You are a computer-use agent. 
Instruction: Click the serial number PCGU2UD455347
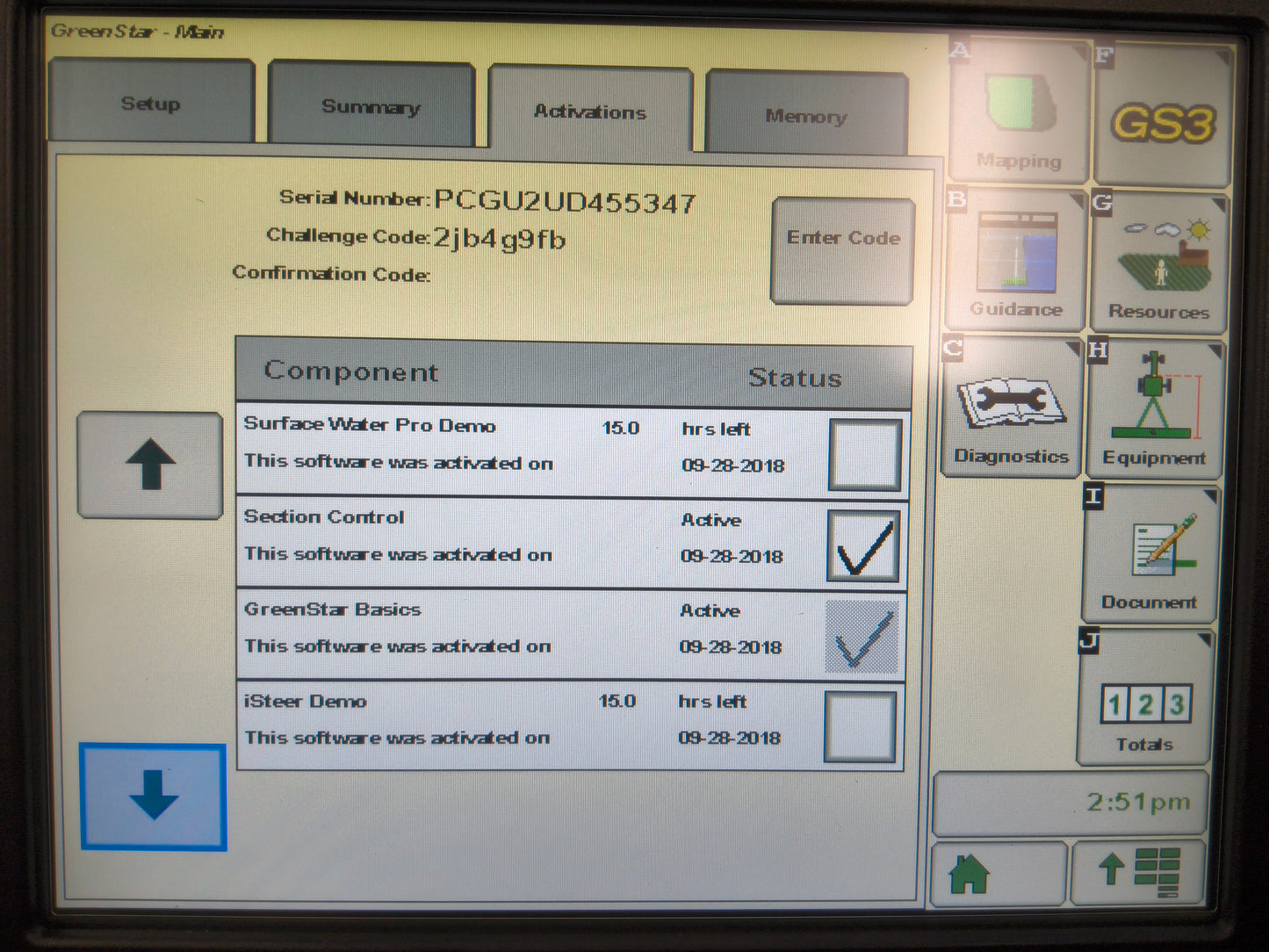[x=566, y=202]
